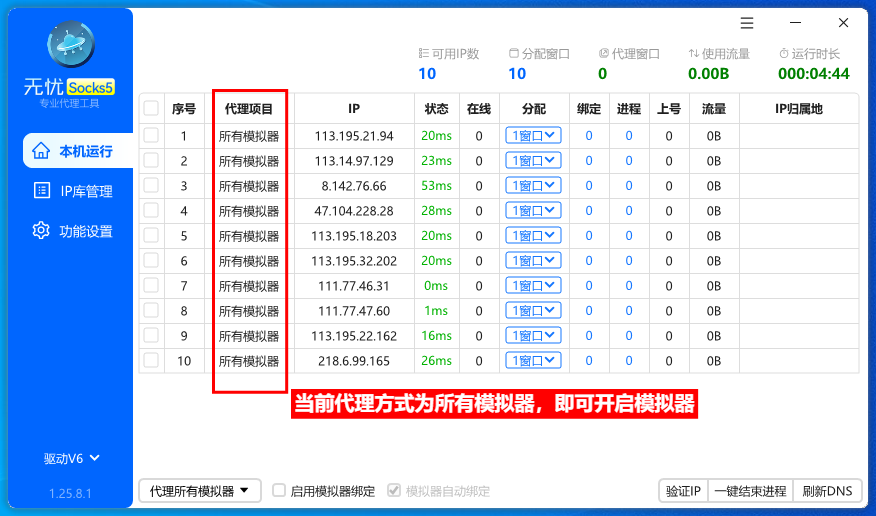Click the gear icon for 功能设置
The width and height of the screenshot is (876, 516).
(41, 230)
